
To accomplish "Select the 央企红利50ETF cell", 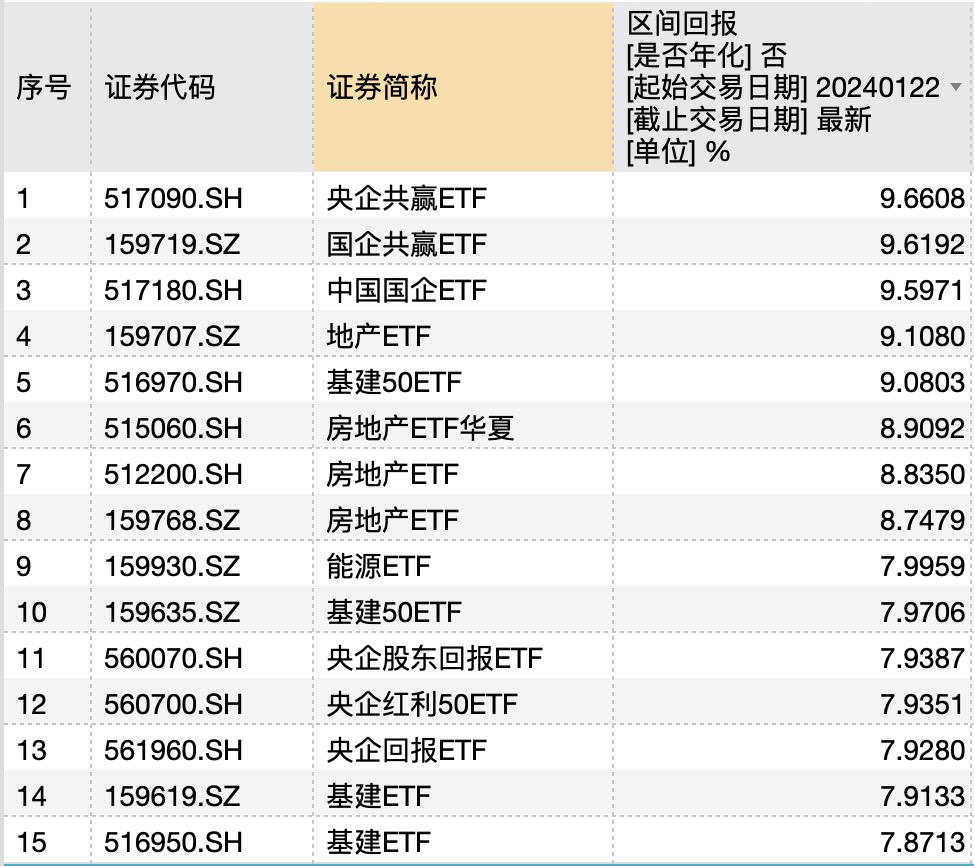I will pos(422,704).
